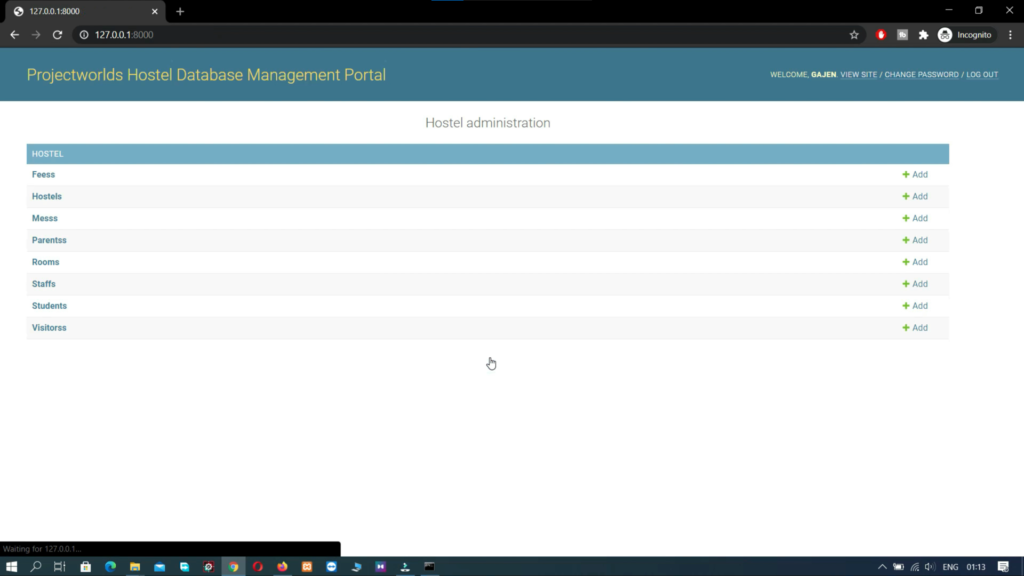
Task: Click the Incognito profile icon
Action: coord(944,33)
